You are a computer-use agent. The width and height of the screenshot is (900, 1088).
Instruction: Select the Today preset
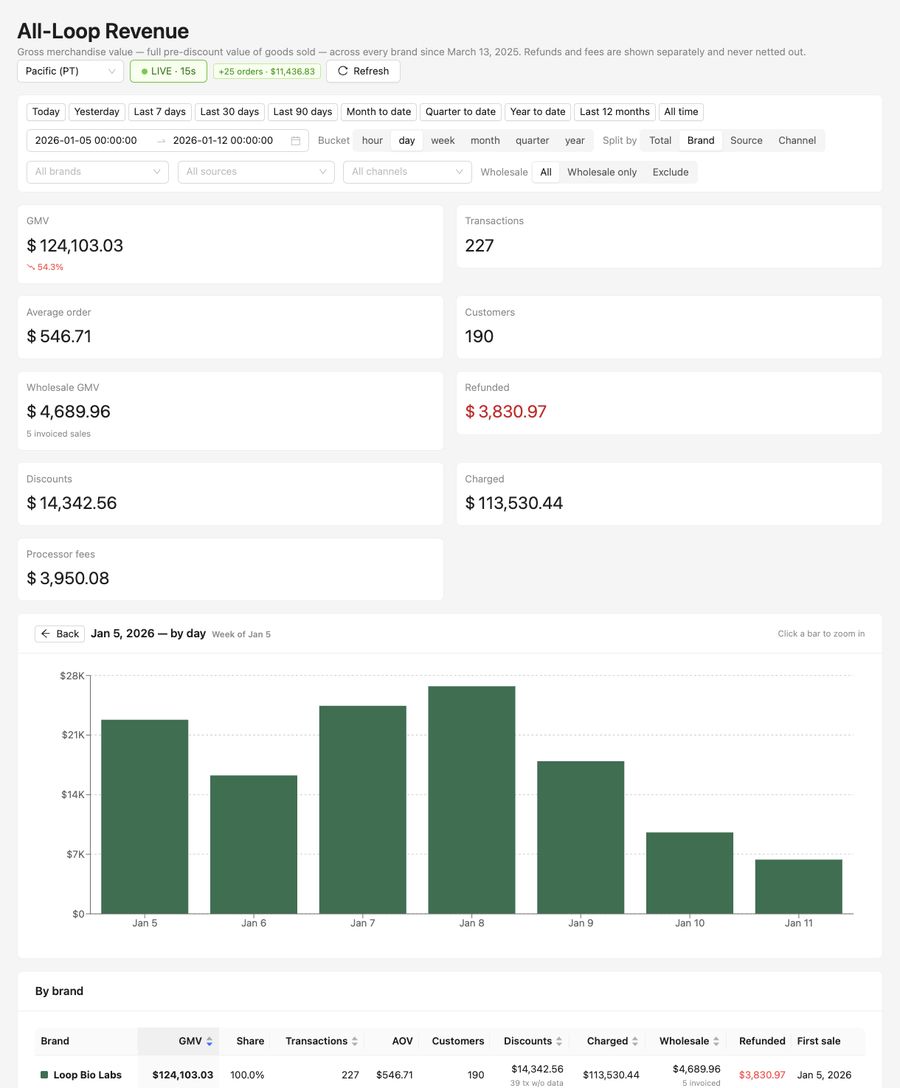click(x=46, y=112)
